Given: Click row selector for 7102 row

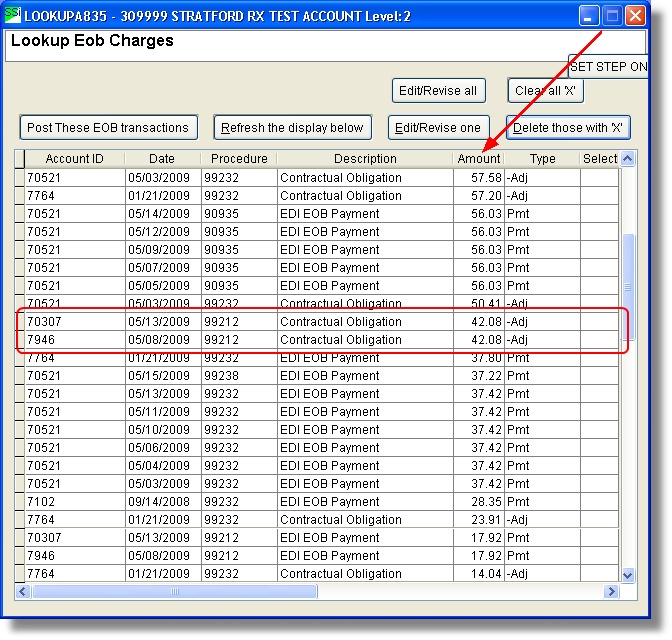Looking at the screenshot, I should click(20, 502).
